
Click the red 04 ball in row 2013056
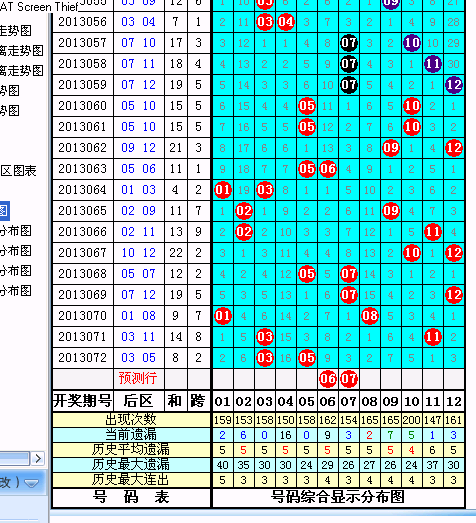[x=286, y=22]
